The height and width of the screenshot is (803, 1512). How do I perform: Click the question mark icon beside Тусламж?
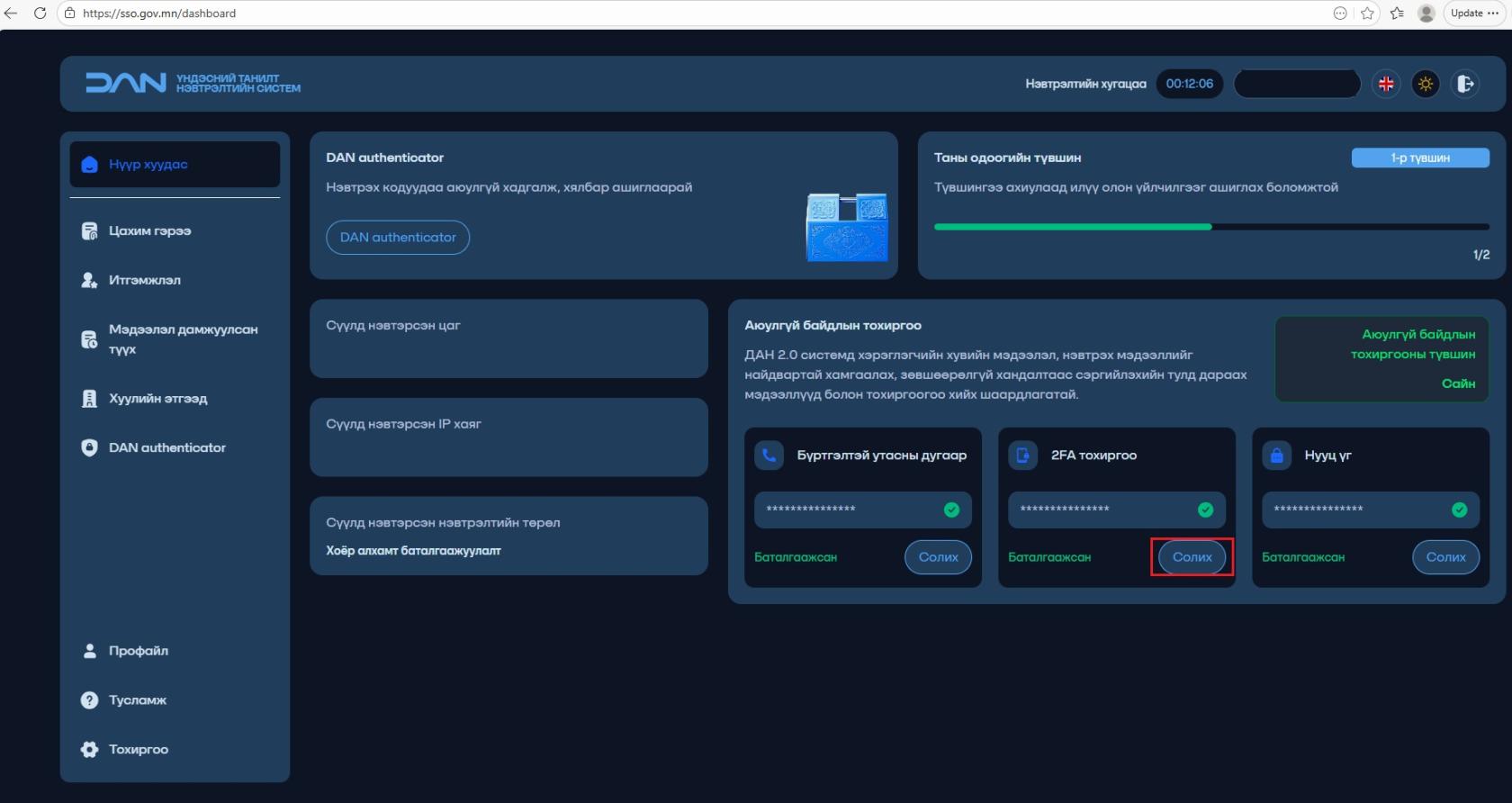point(89,700)
